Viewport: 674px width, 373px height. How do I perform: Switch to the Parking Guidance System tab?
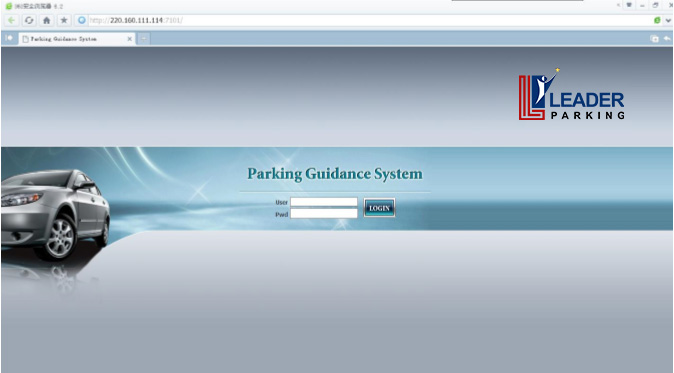(x=77, y=39)
